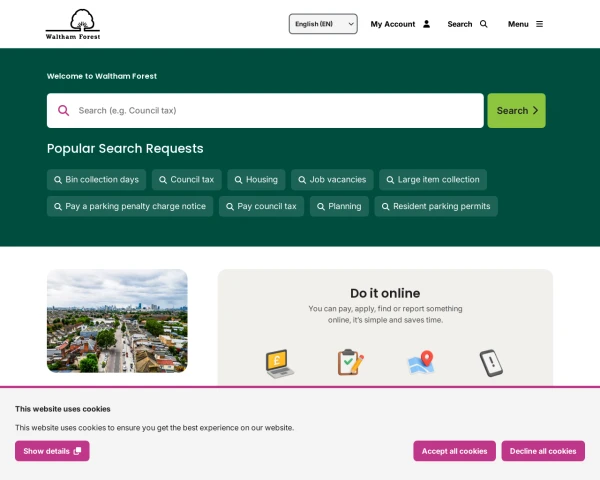Click the phone alert report icon
Viewport: 600px width, 480px height.
pyautogui.click(x=491, y=363)
